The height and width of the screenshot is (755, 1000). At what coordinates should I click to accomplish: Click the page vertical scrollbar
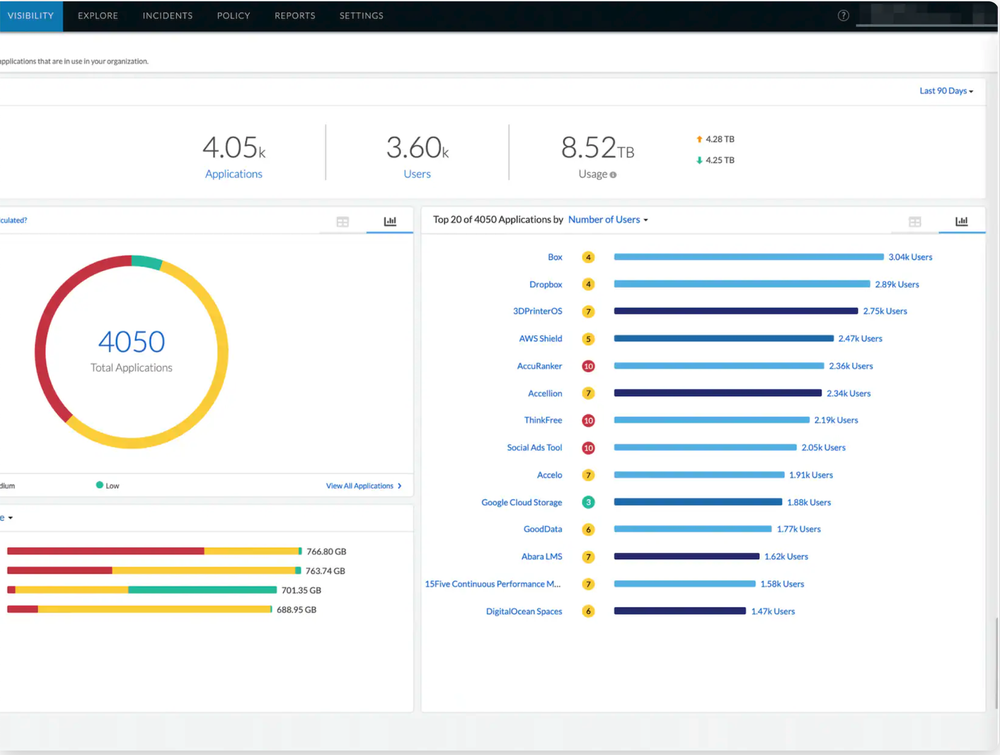997,663
